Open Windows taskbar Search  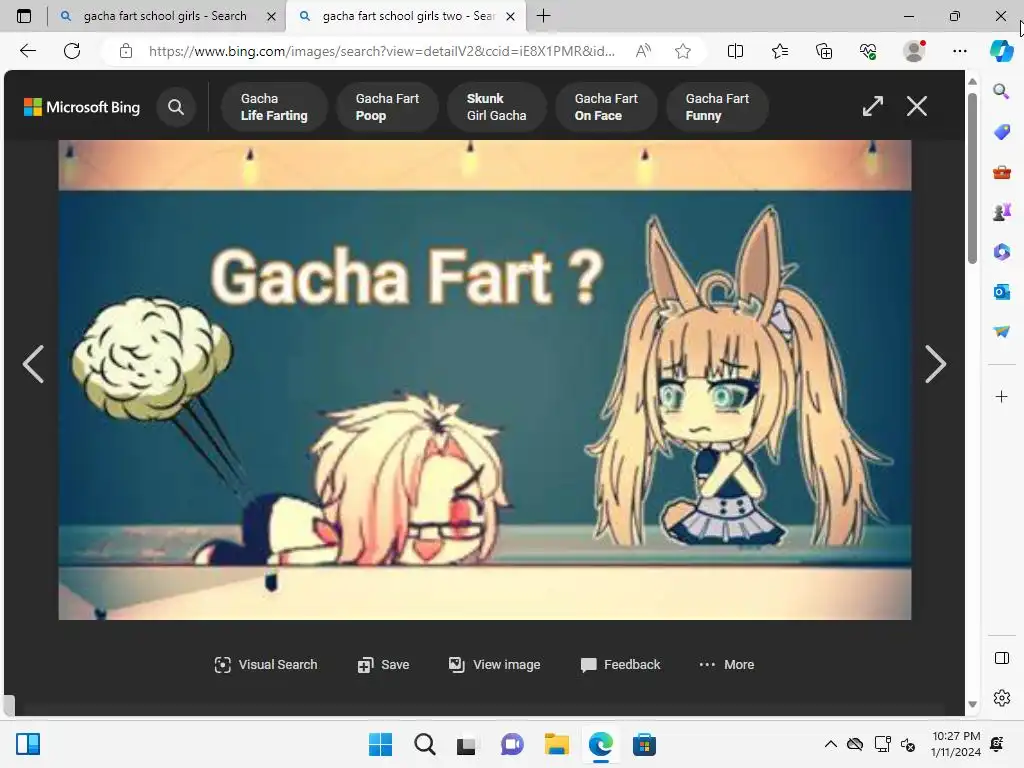pos(424,744)
